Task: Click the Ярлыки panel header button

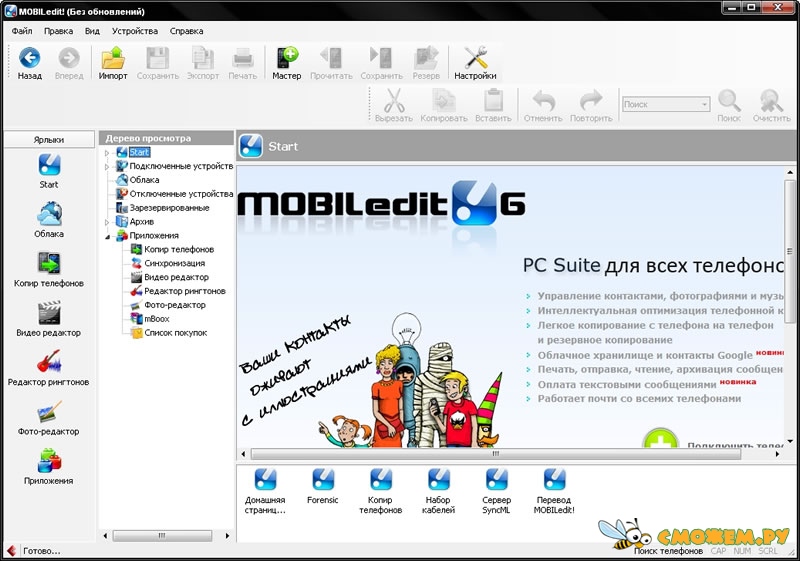Action: (49, 139)
